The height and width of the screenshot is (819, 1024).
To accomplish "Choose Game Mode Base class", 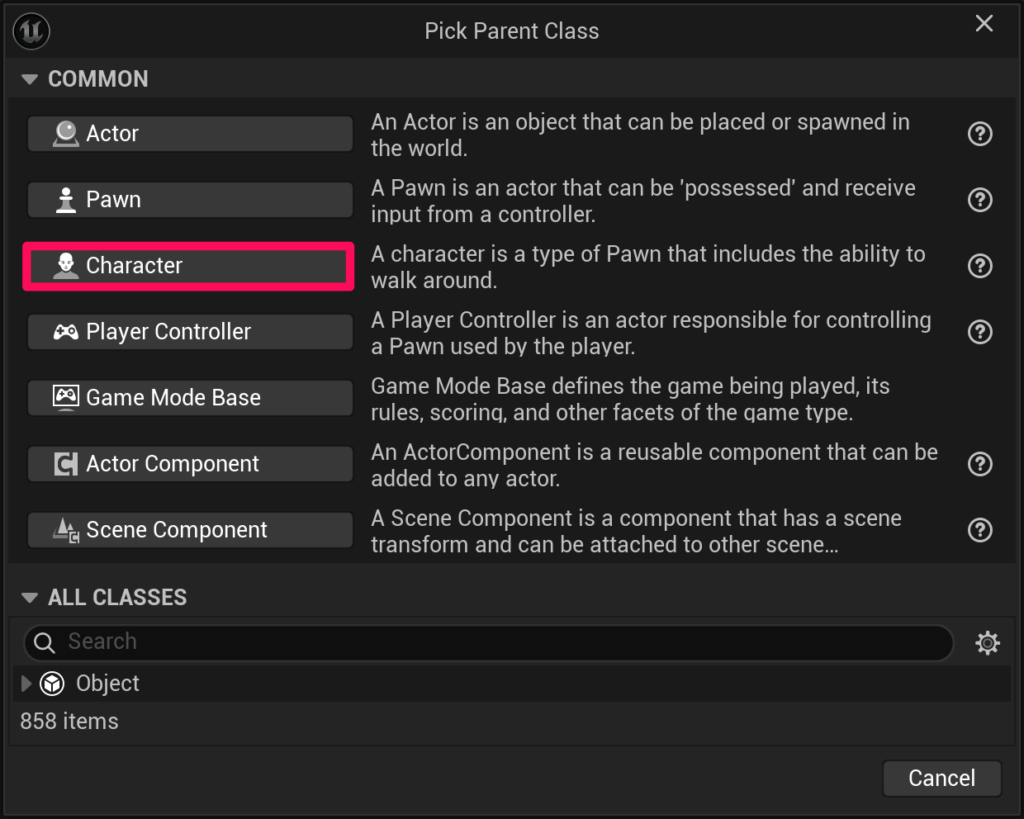I will coord(190,398).
